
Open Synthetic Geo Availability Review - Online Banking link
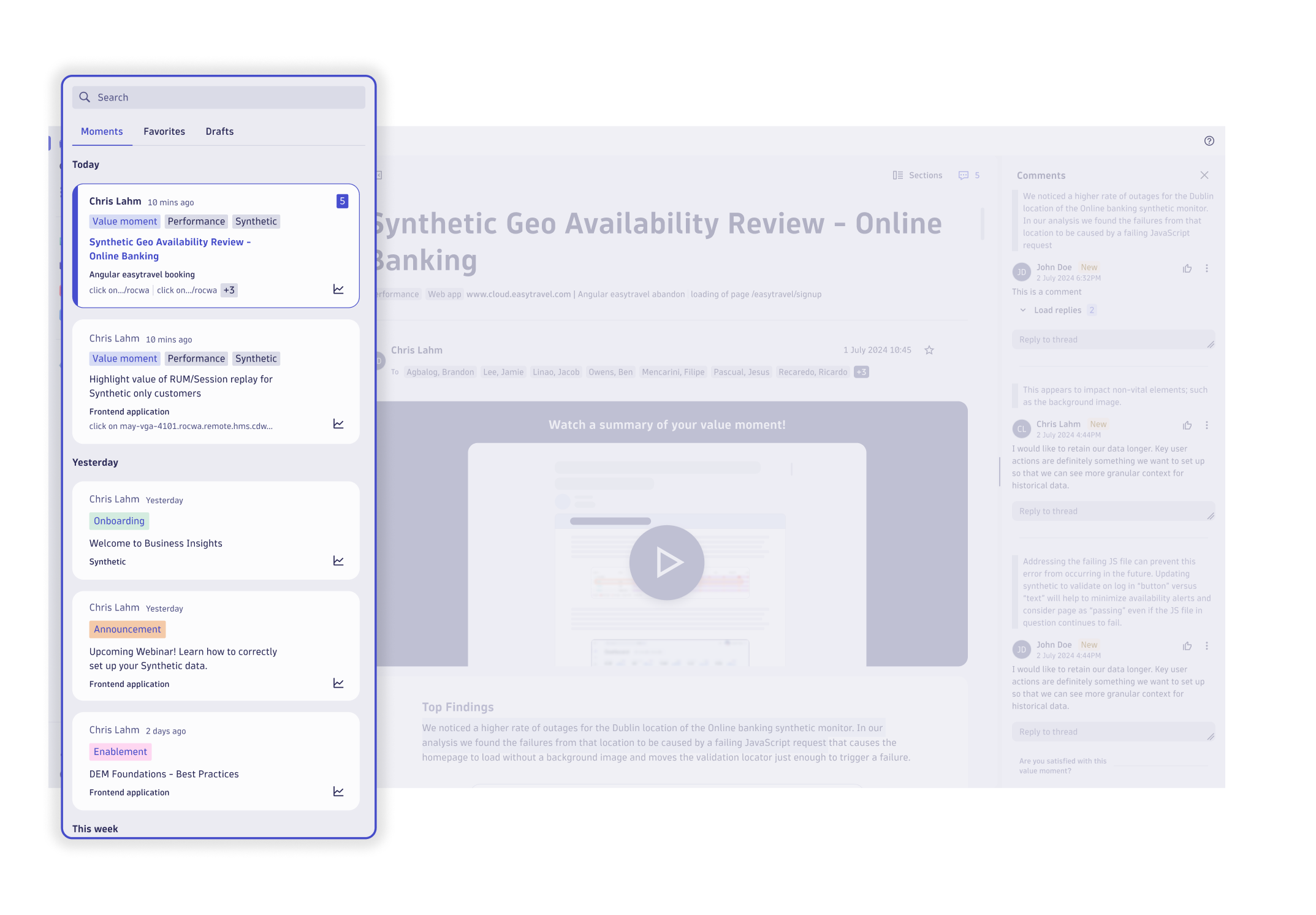tap(170, 249)
